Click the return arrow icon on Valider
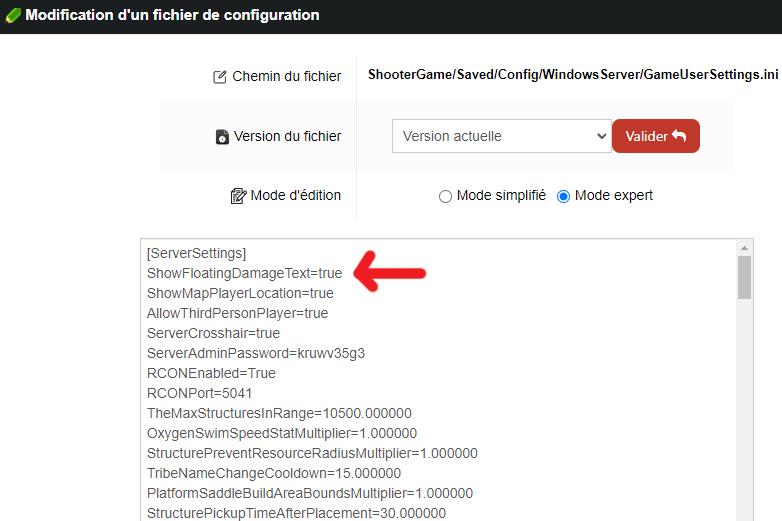Image resolution: width=782 pixels, height=521 pixels. [679, 136]
